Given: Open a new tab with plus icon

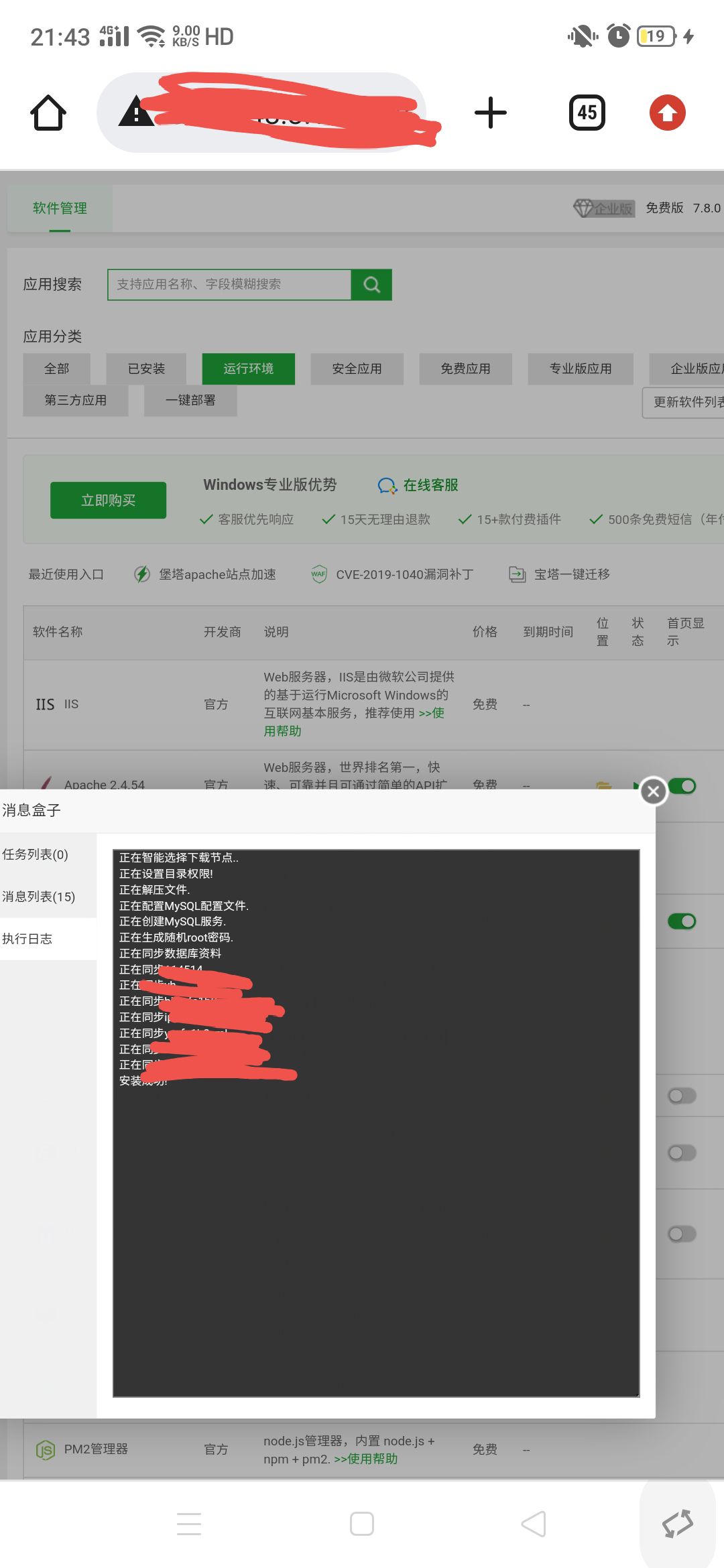Looking at the screenshot, I should click(490, 113).
